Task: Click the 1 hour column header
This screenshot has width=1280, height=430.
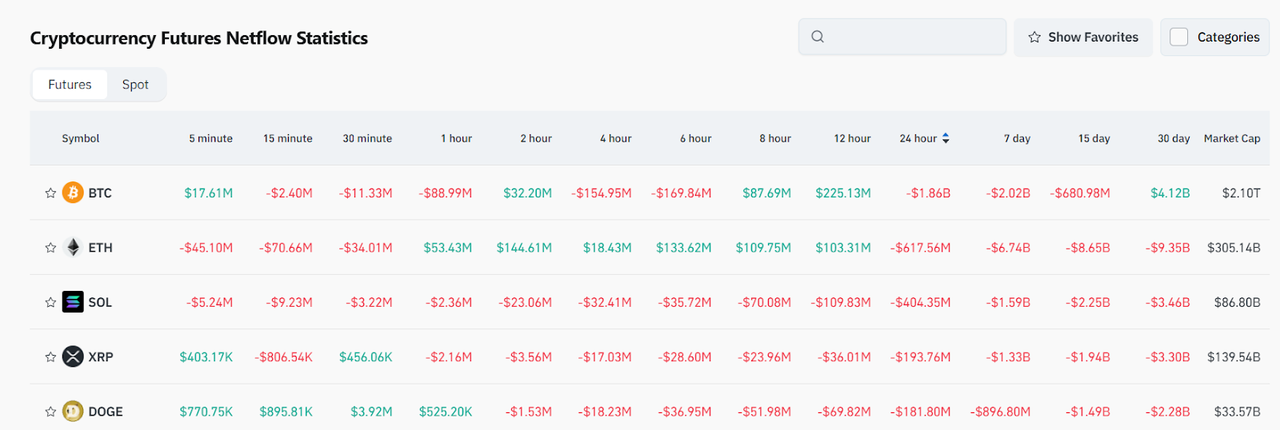Action: pyautogui.click(x=456, y=138)
